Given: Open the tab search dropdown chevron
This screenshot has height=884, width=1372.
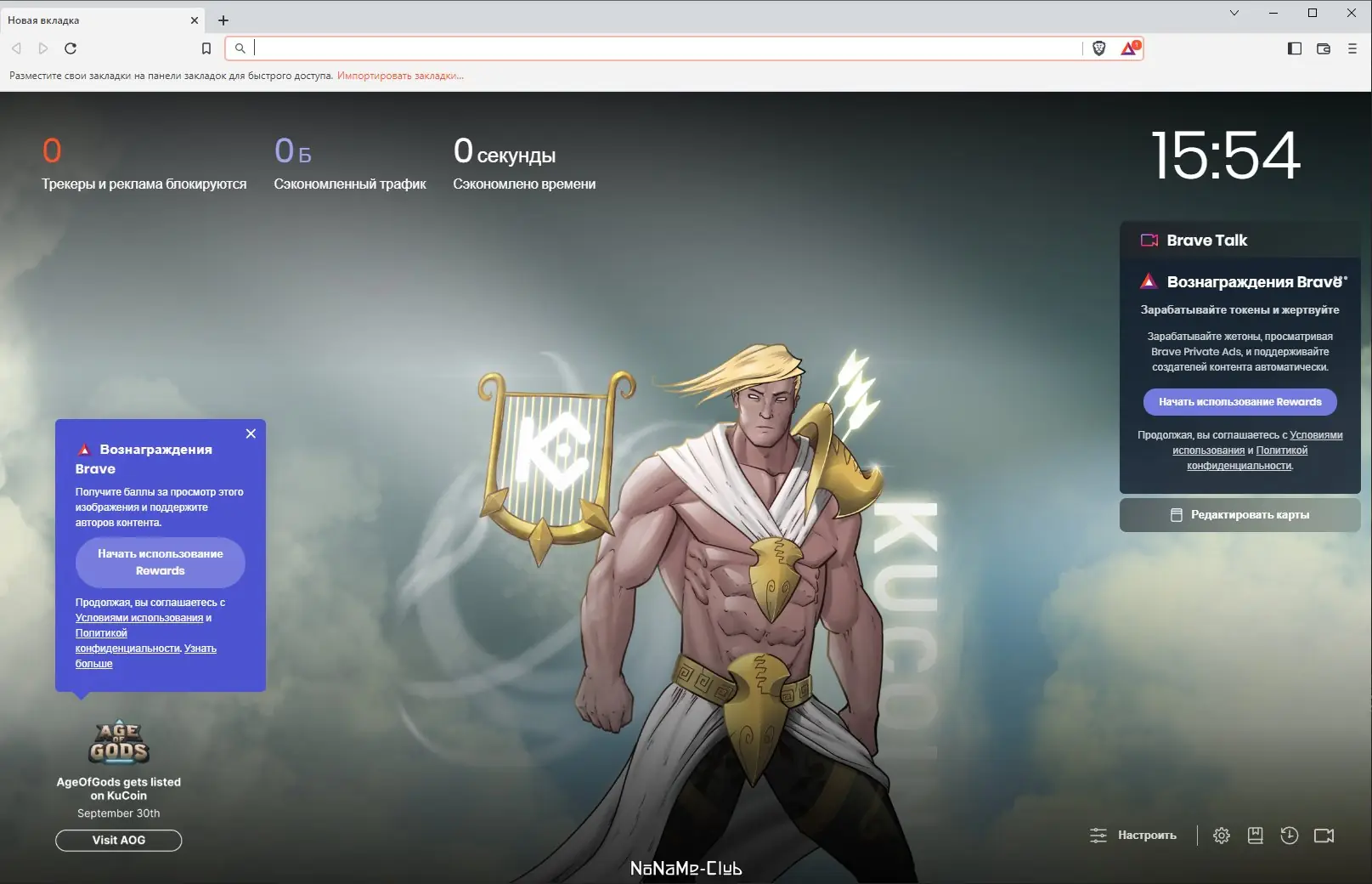Looking at the screenshot, I should coord(1234,13).
